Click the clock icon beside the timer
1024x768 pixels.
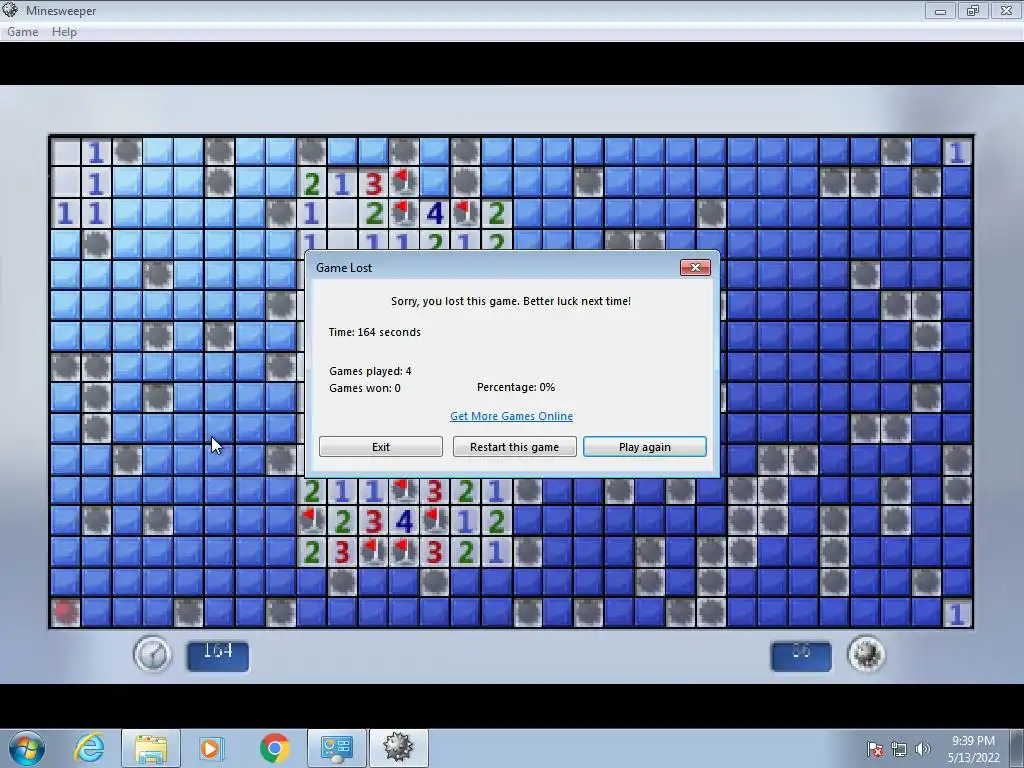click(152, 654)
